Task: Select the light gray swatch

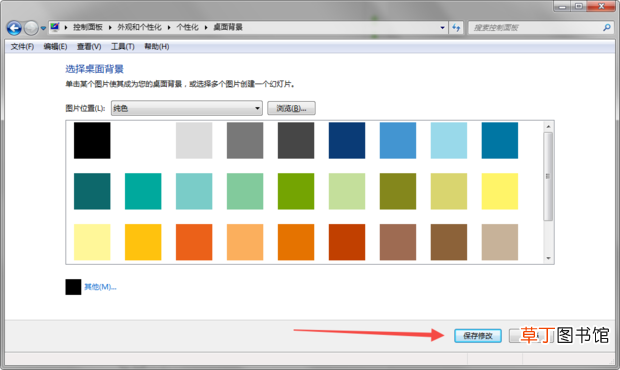Action: pyautogui.click(x=194, y=140)
